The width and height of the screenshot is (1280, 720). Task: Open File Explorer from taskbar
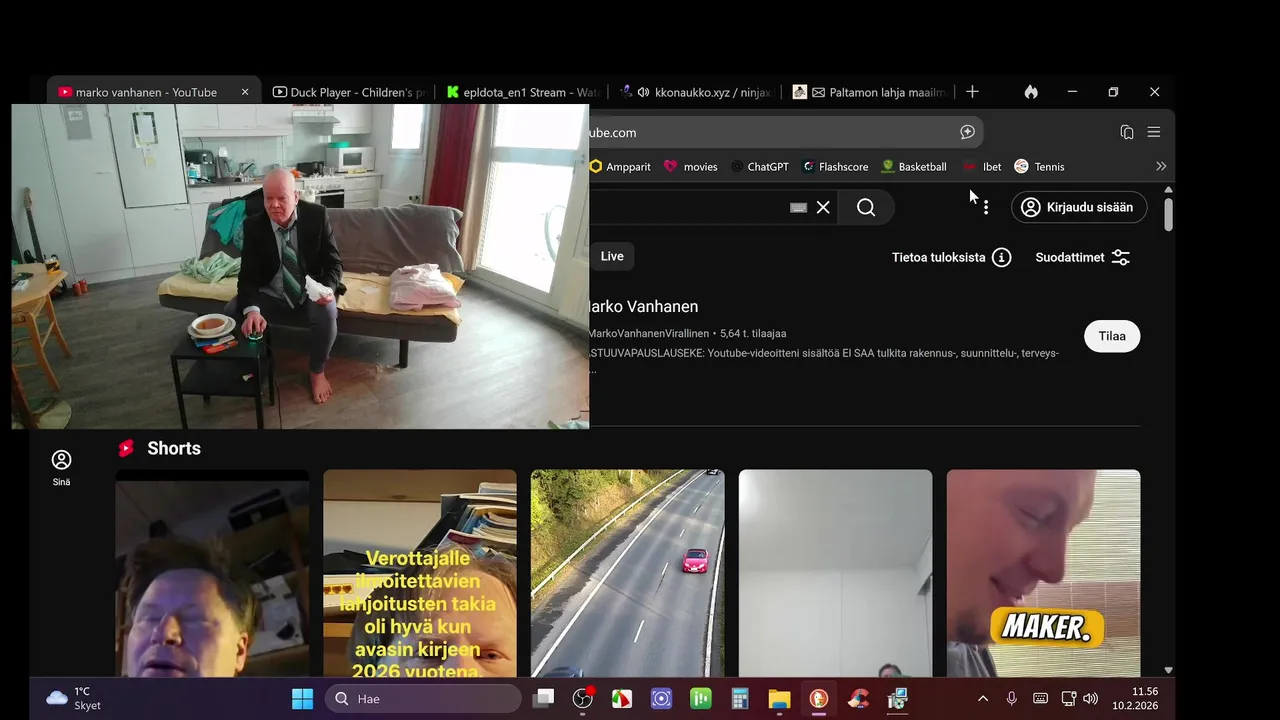tap(779, 699)
